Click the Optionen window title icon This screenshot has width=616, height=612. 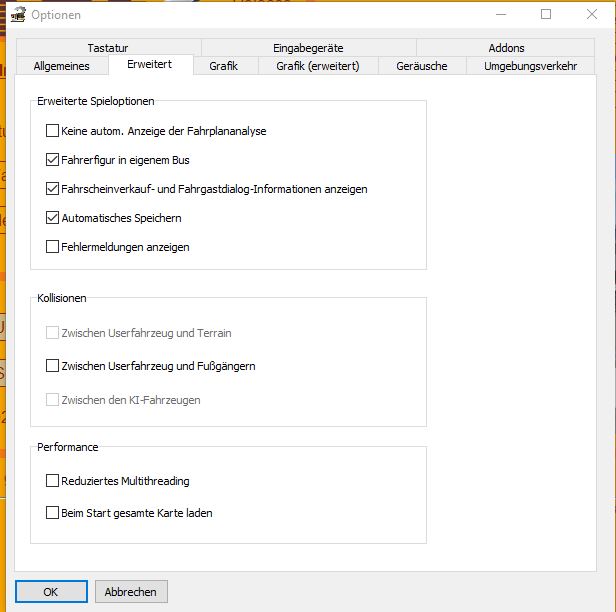17,15
